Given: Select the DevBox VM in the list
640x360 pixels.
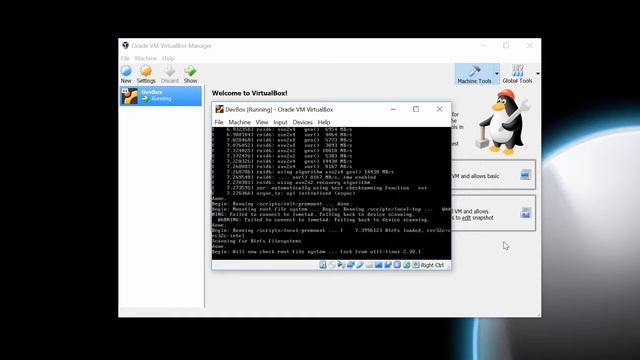Looking at the screenshot, I should [161, 96].
